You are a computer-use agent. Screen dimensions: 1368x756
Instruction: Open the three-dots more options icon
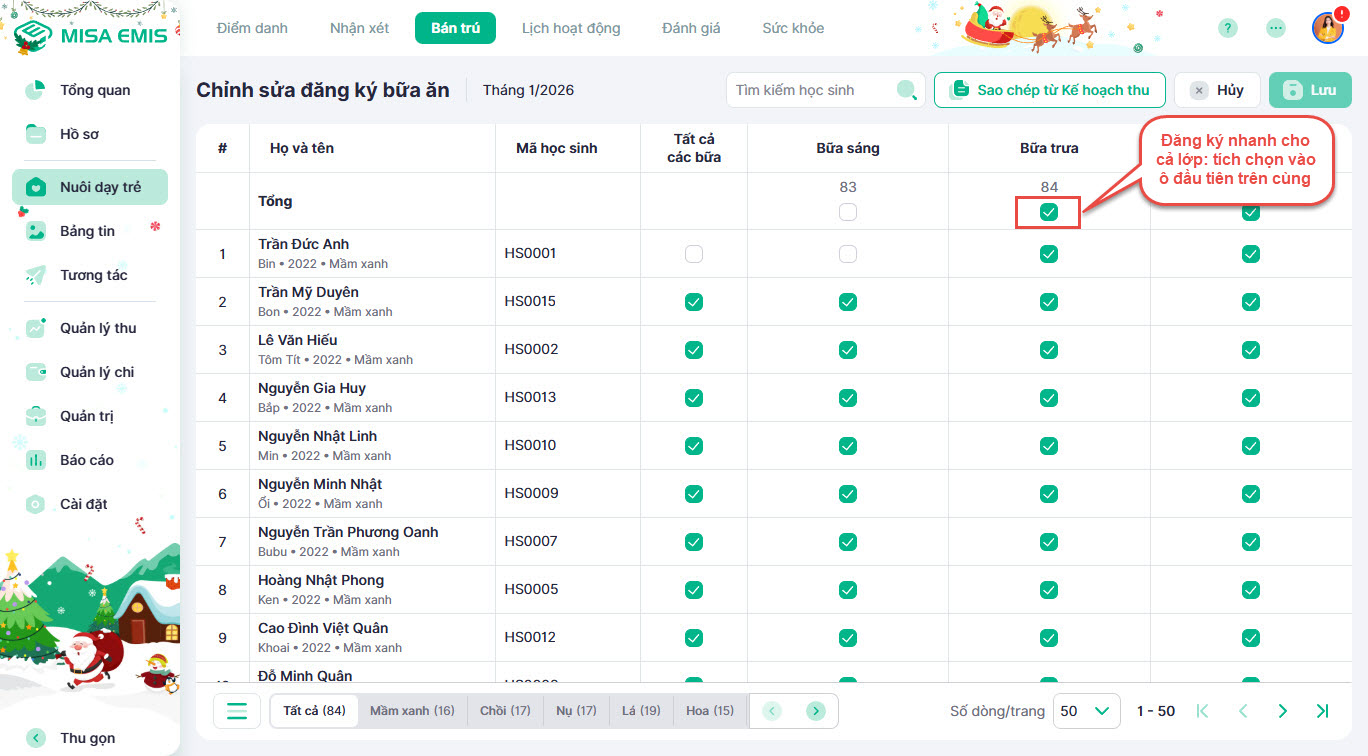click(x=1275, y=28)
